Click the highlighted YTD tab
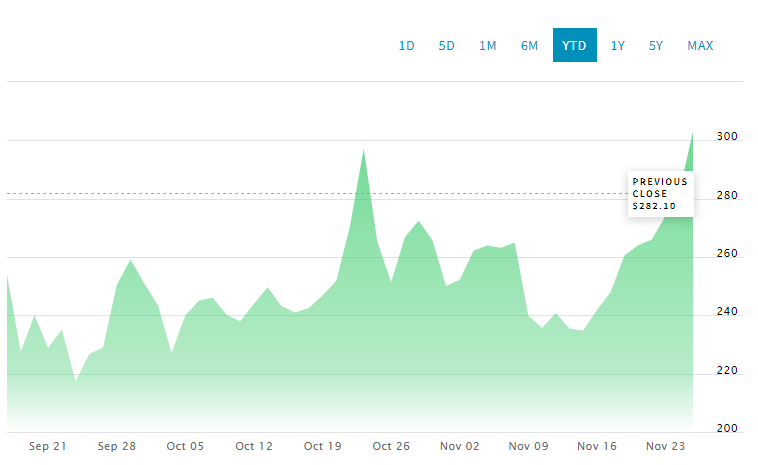 pyautogui.click(x=574, y=45)
